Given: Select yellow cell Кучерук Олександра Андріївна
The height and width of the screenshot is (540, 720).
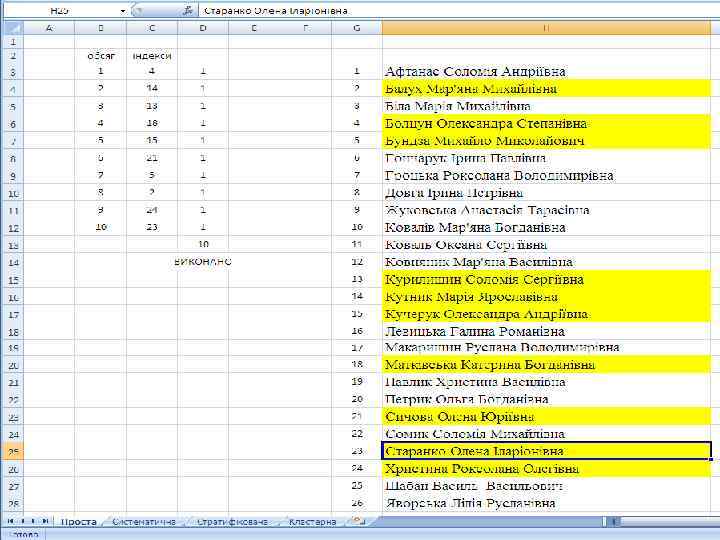Looking at the screenshot, I should pyautogui.click(x=546, y=314).
